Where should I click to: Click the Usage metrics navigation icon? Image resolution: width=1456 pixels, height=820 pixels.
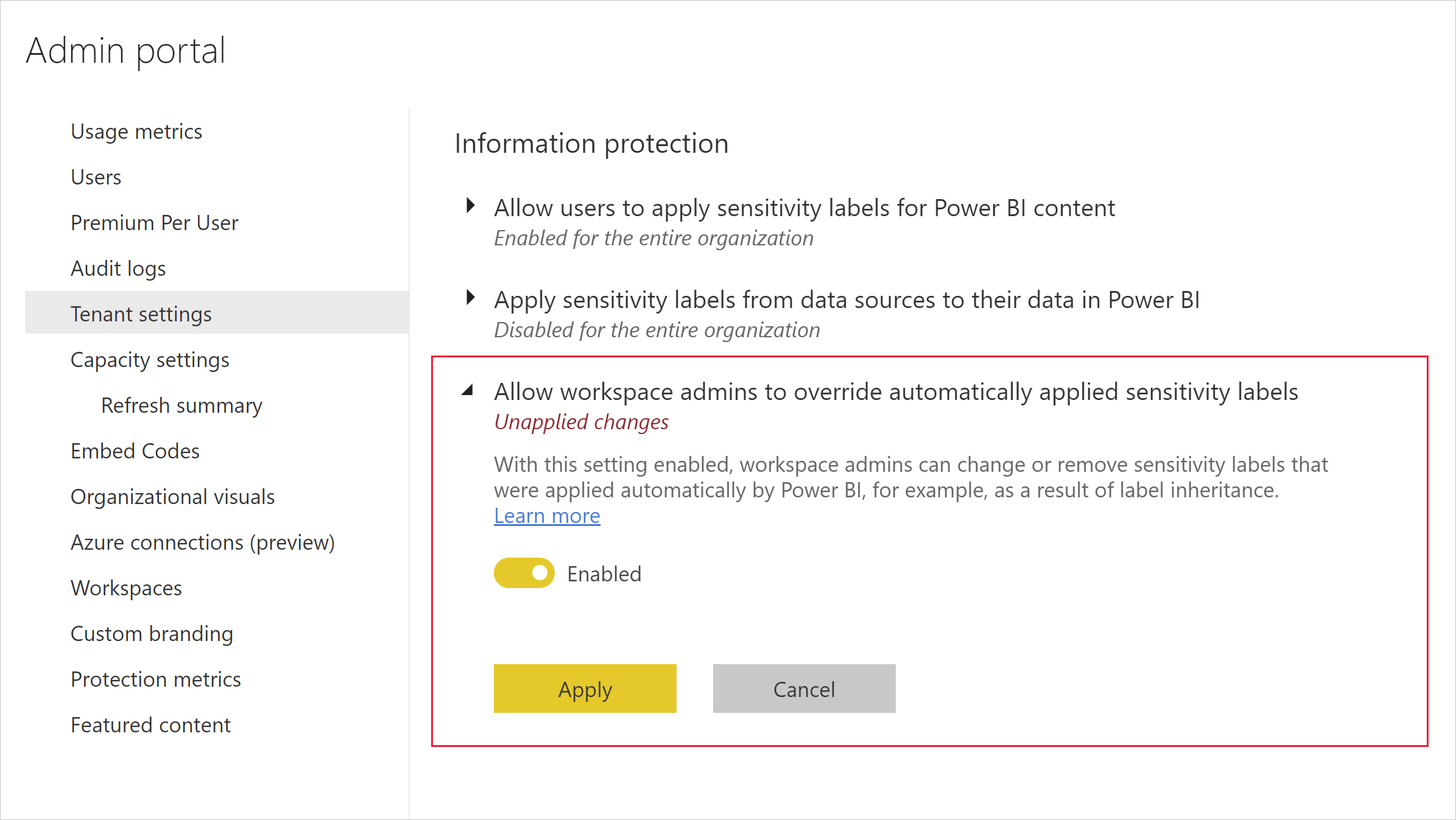pos(136,130)
